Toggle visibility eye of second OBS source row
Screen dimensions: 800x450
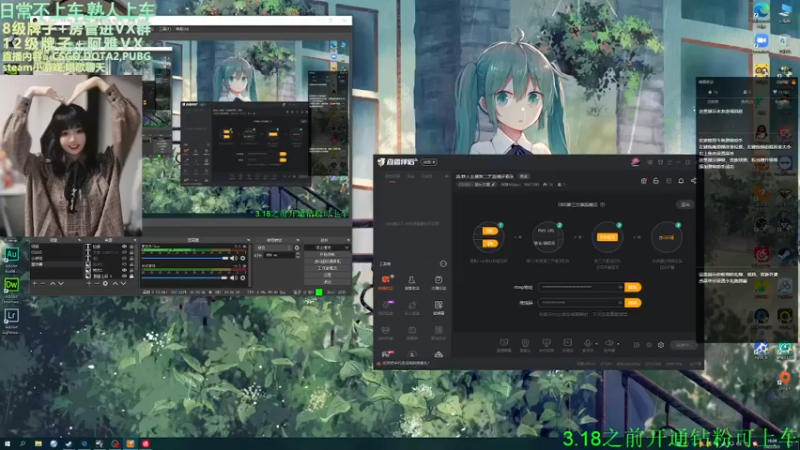coord(124,253)
